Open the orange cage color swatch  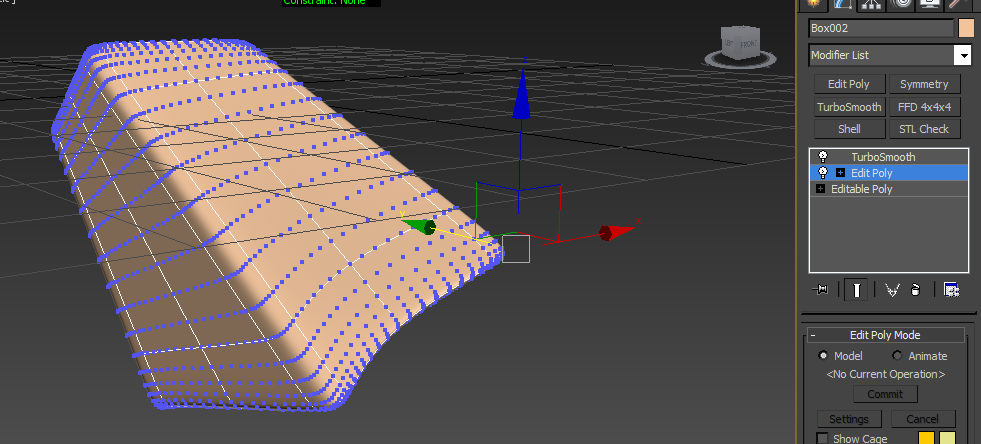tap(926, 438)
